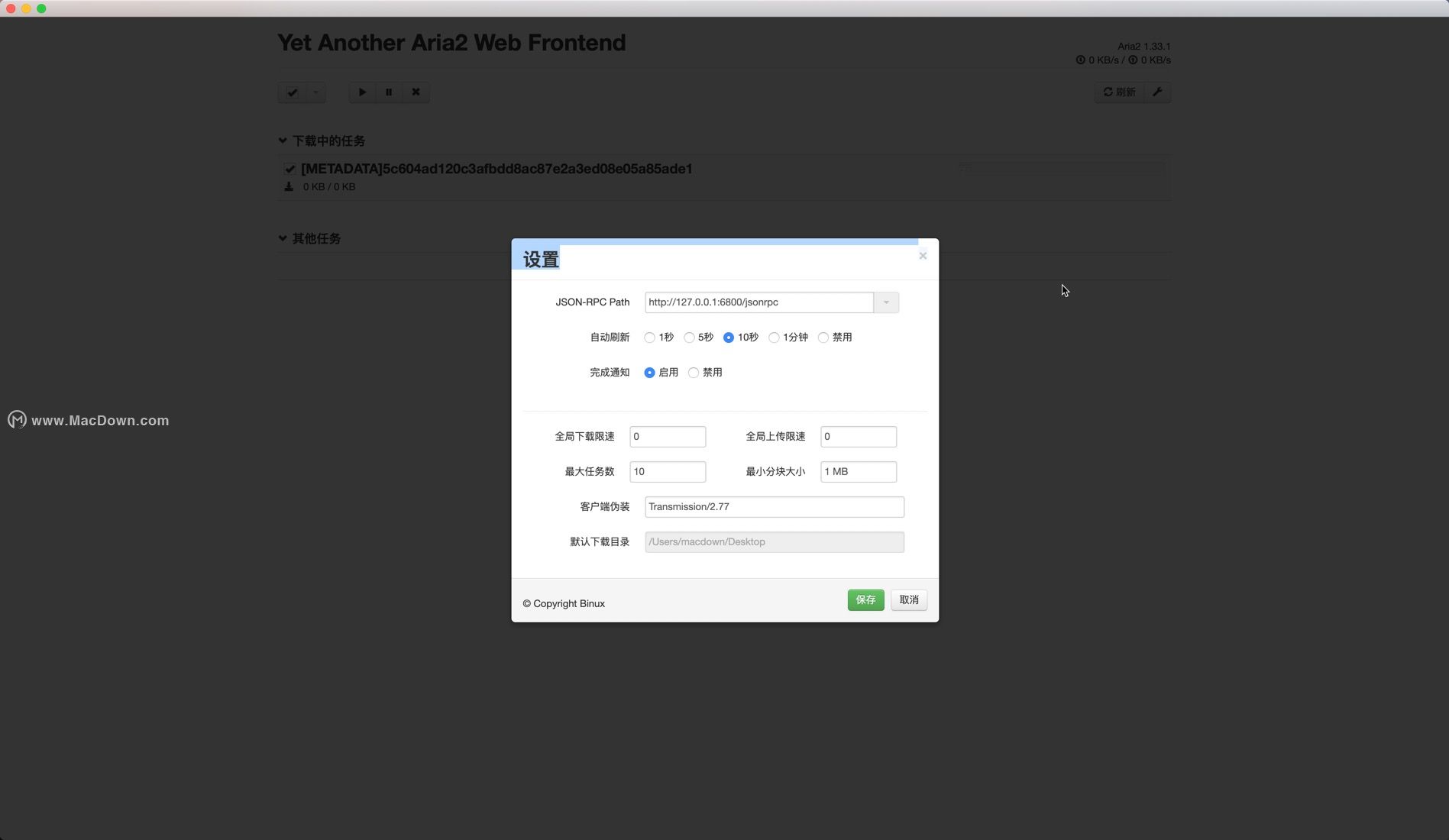Click the 刷新 refresh button
1449x840 pixels.
tap(1119, 92)
